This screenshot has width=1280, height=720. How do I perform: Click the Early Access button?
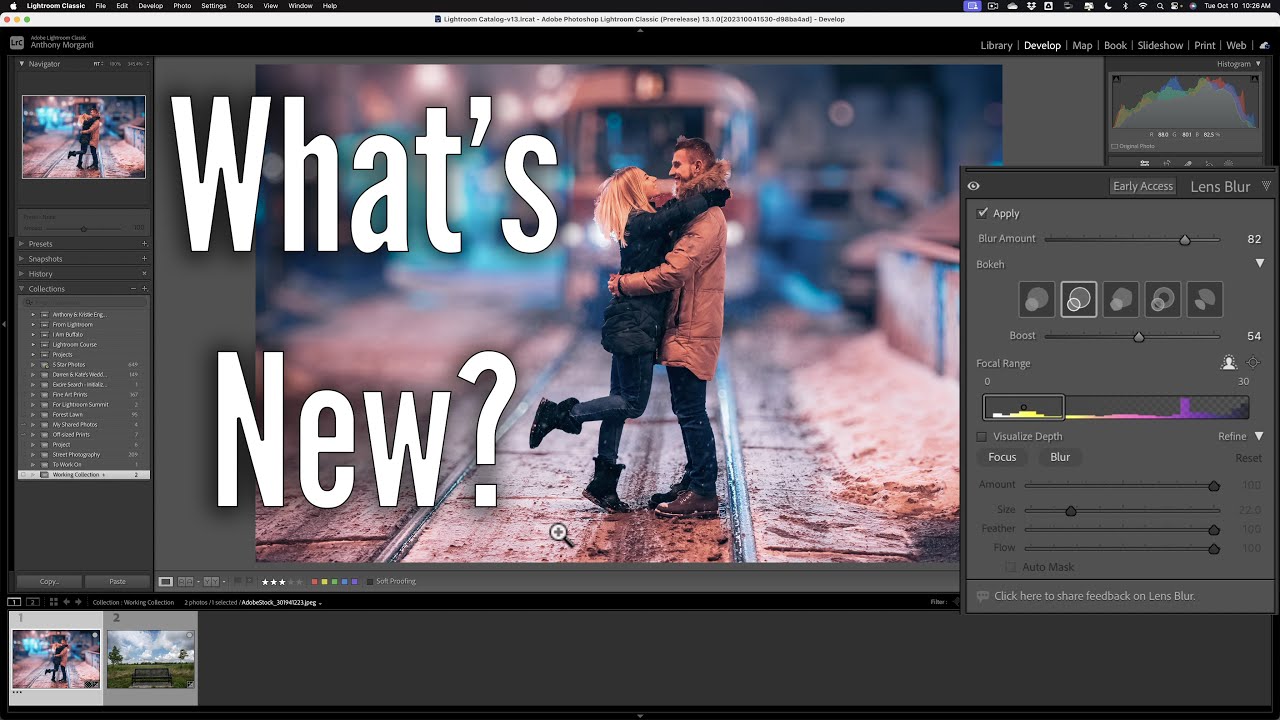point(1143,186)
